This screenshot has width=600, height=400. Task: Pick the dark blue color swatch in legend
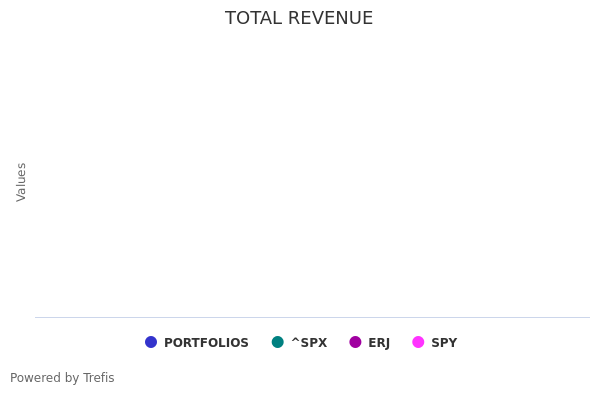(151, 342)
